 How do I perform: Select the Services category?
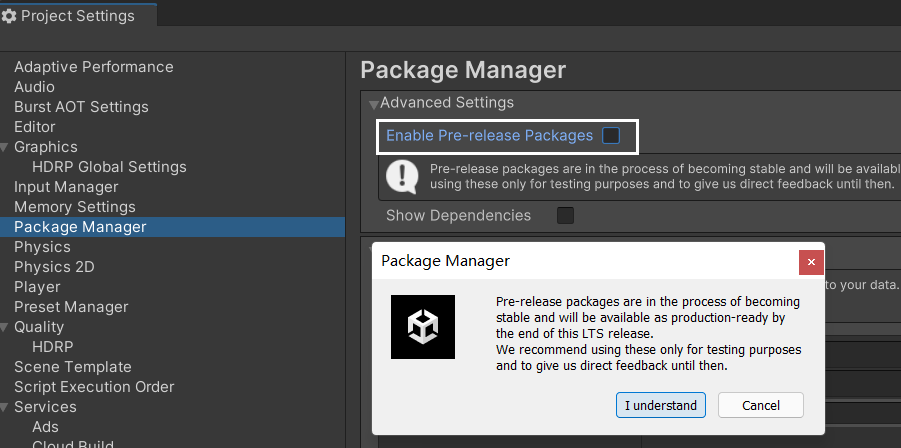(45, 407)
